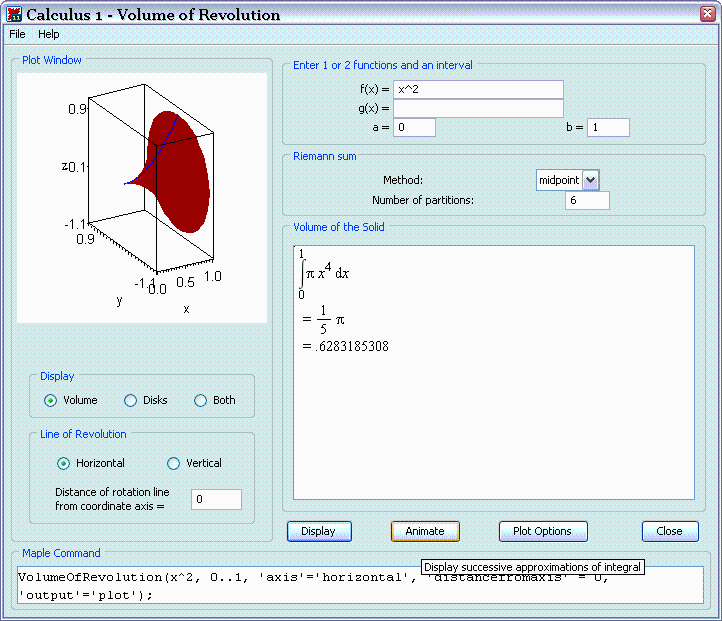Image resolution: width=722 pixels, height=621 pixels.
Task: Open the Help menu
Action: (x=48, y=34)
